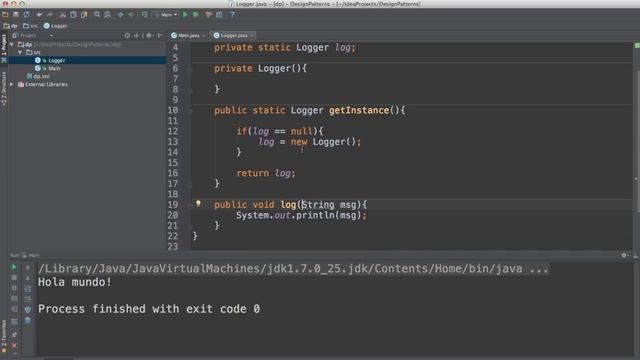
Task: Open Settings via wrench toolbar icon
Action: 209,15
